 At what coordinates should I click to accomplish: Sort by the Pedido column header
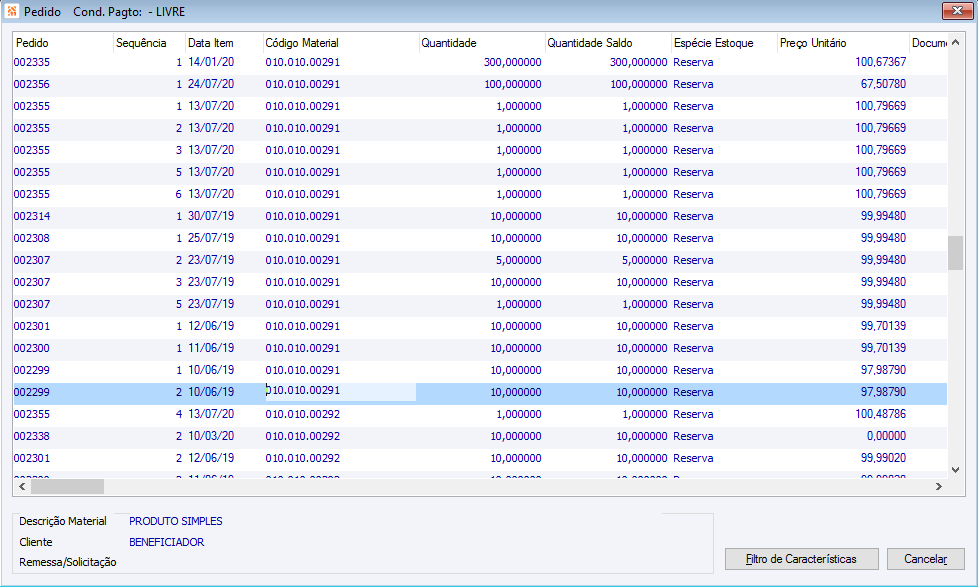tap(63, 43)
